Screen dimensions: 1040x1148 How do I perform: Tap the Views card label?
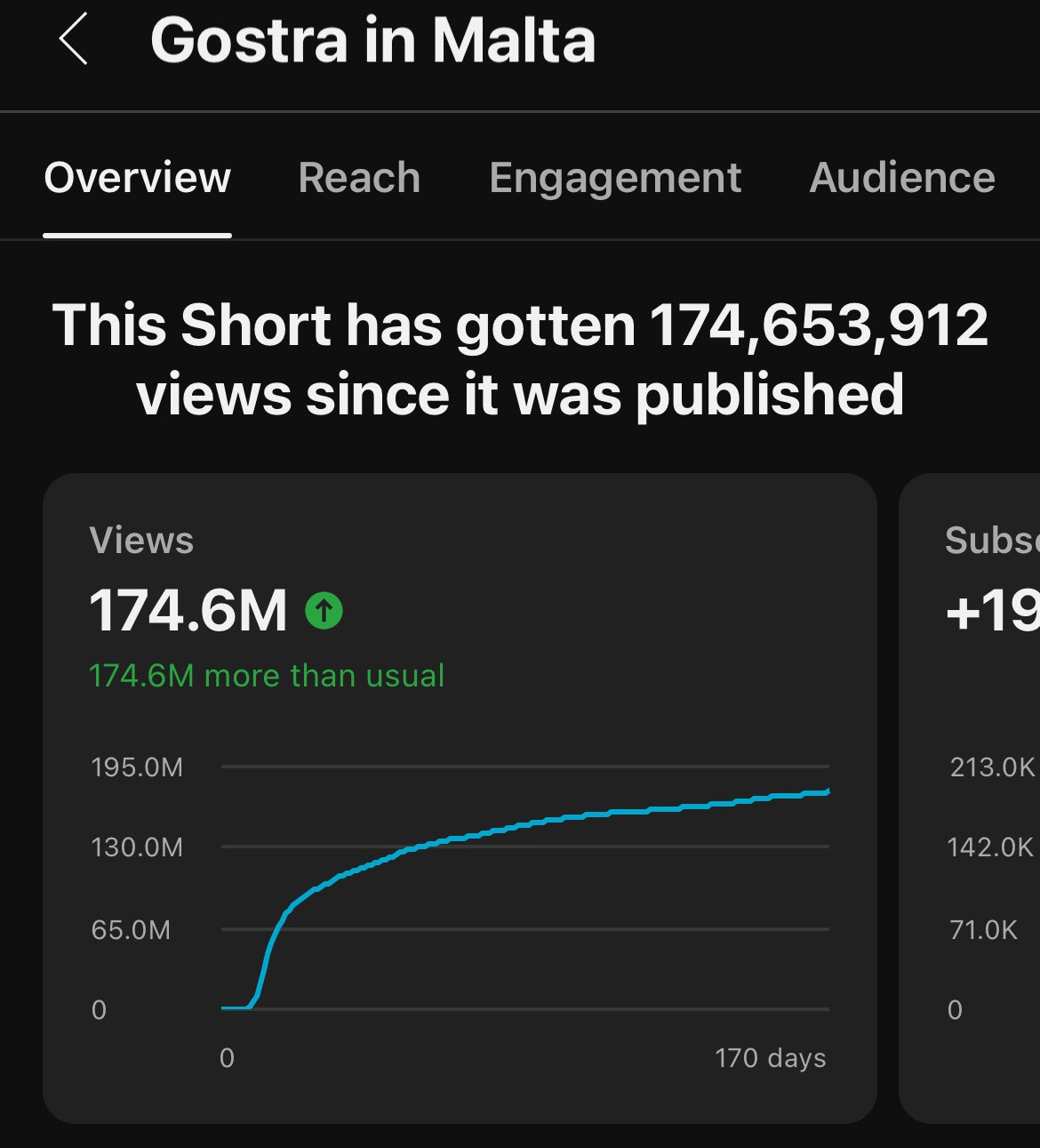141,541
